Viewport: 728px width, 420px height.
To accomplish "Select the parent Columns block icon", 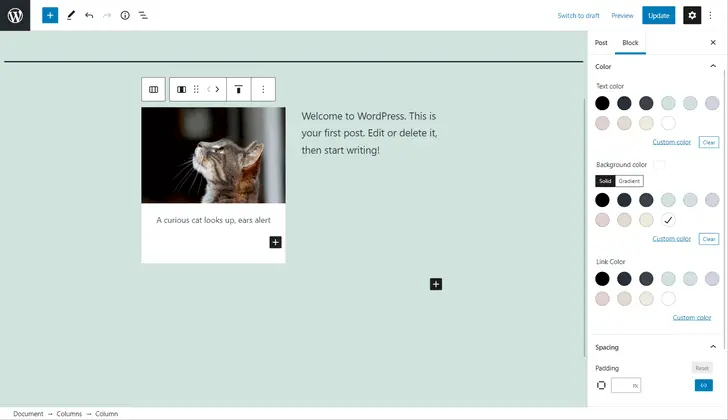I will (153, 89).
